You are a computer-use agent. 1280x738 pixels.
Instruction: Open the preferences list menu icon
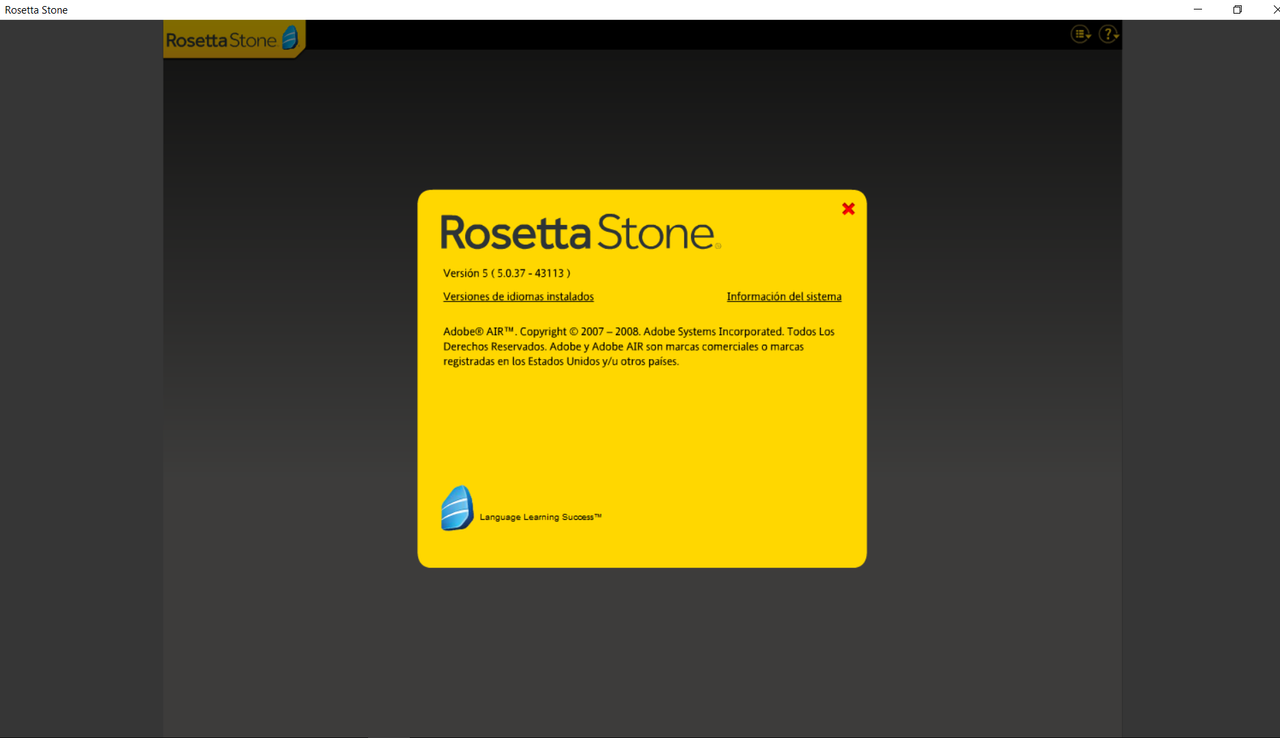[x=1081, y=34]
